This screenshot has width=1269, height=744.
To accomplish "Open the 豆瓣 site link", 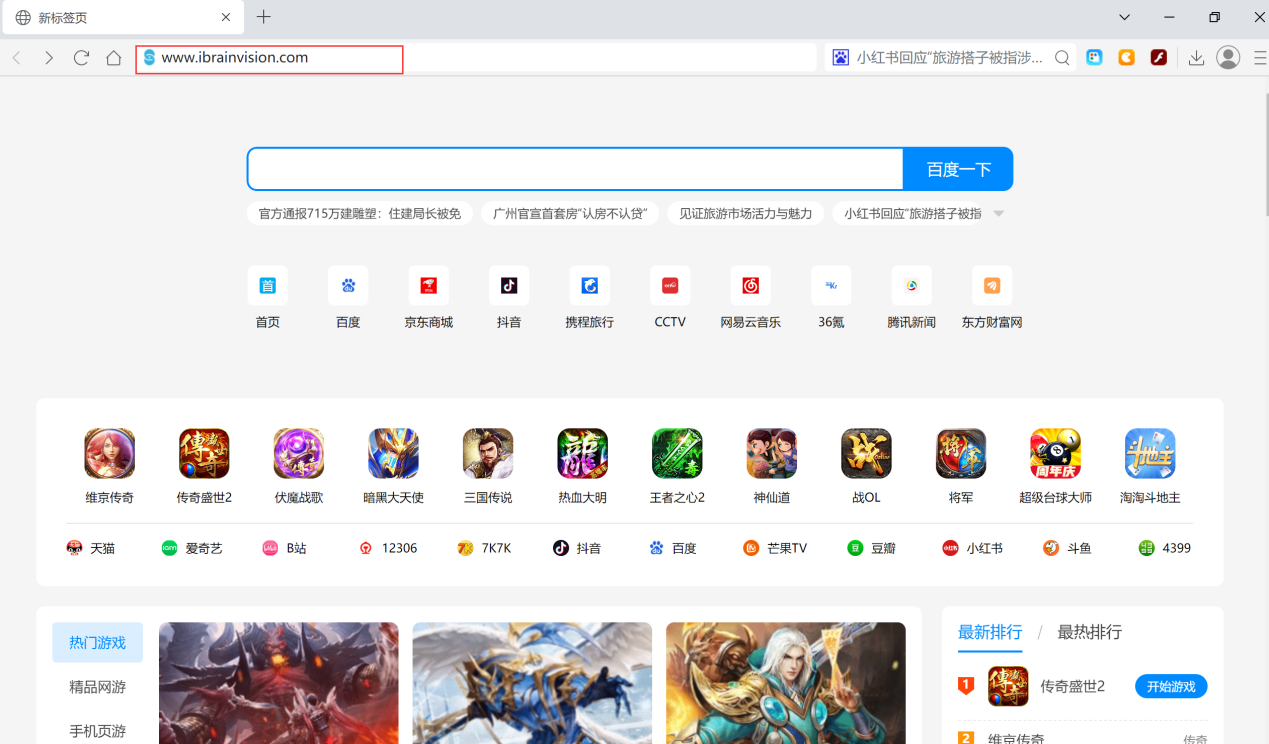I will pos(871,548).
